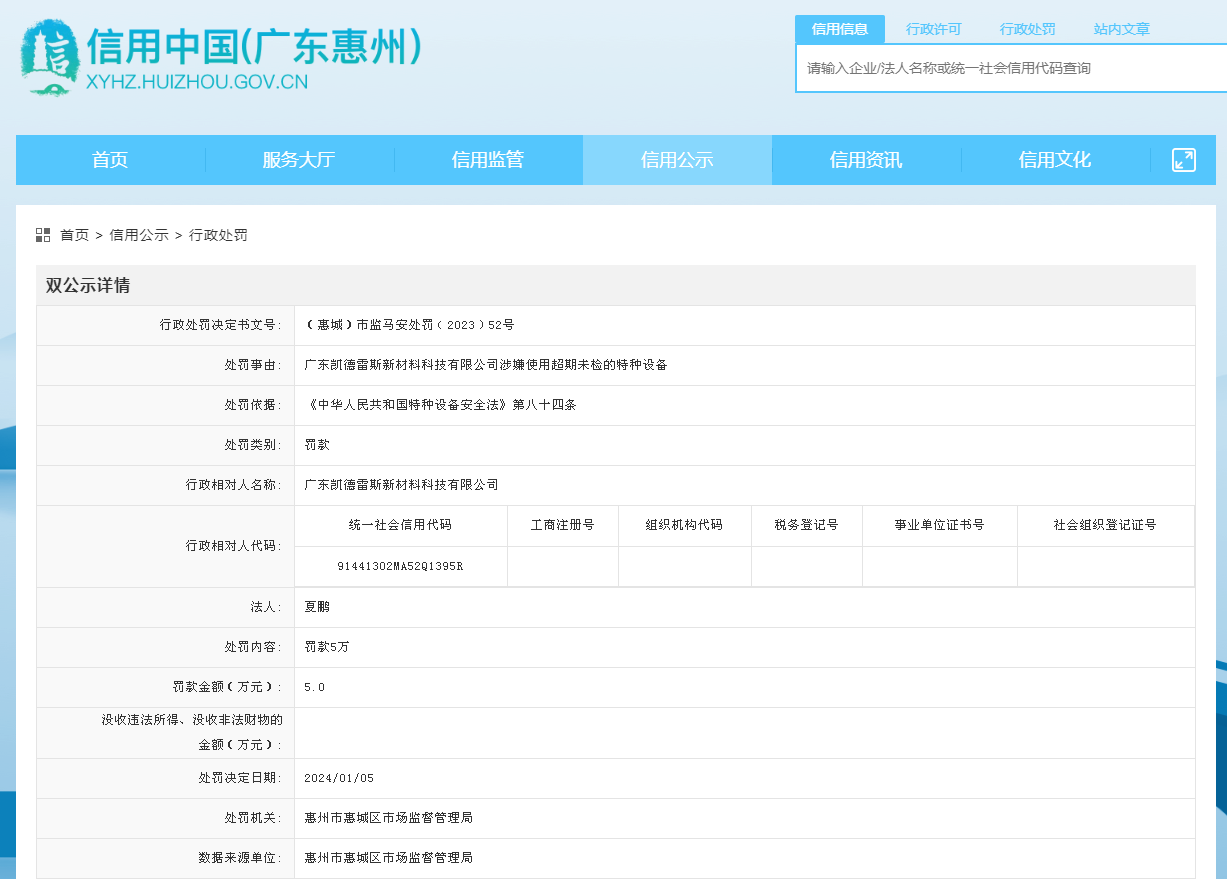Click the 组织机构代码 column header

coord(684,525)
